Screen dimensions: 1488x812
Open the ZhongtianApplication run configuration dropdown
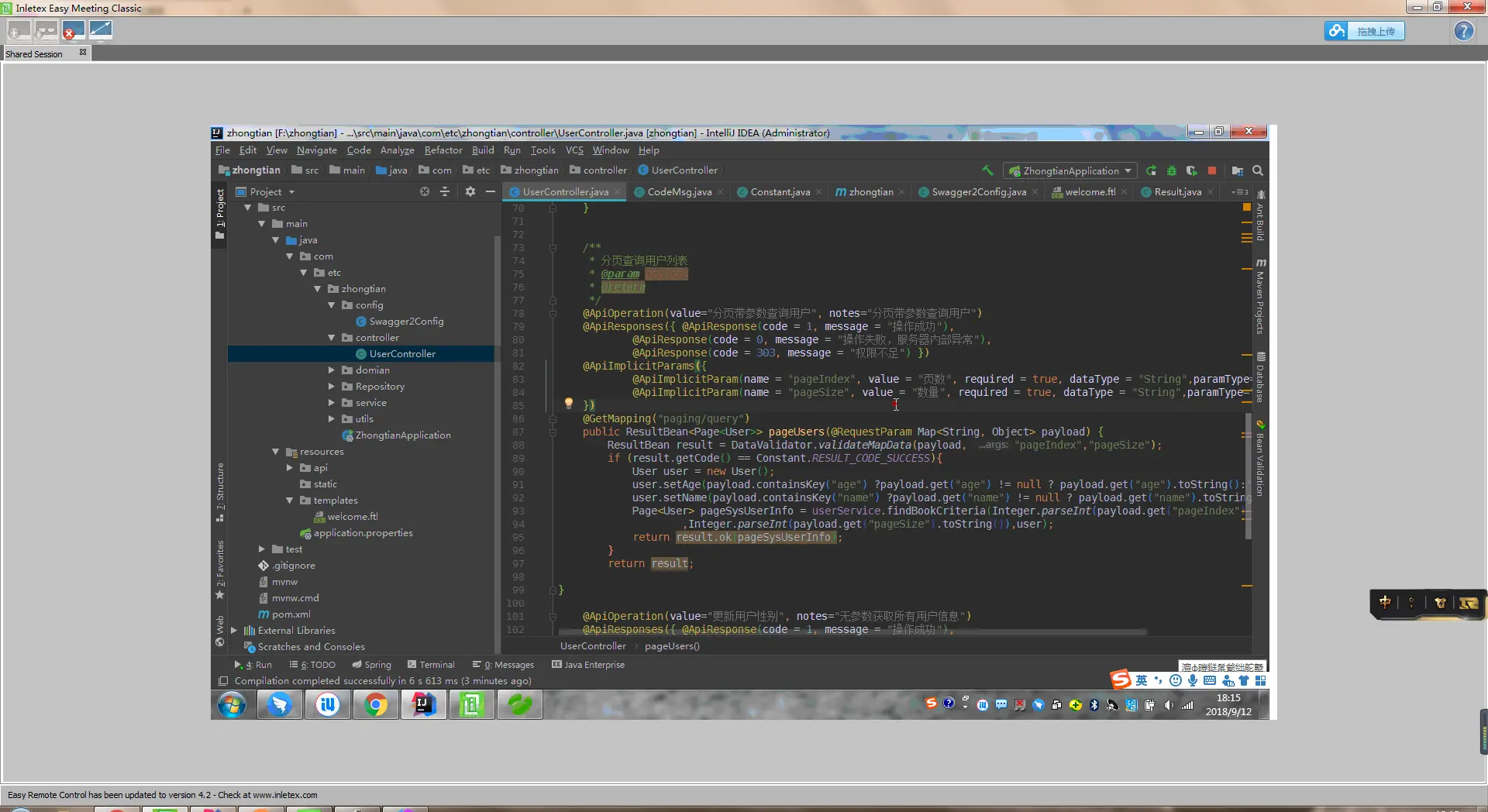[1070, 170]
